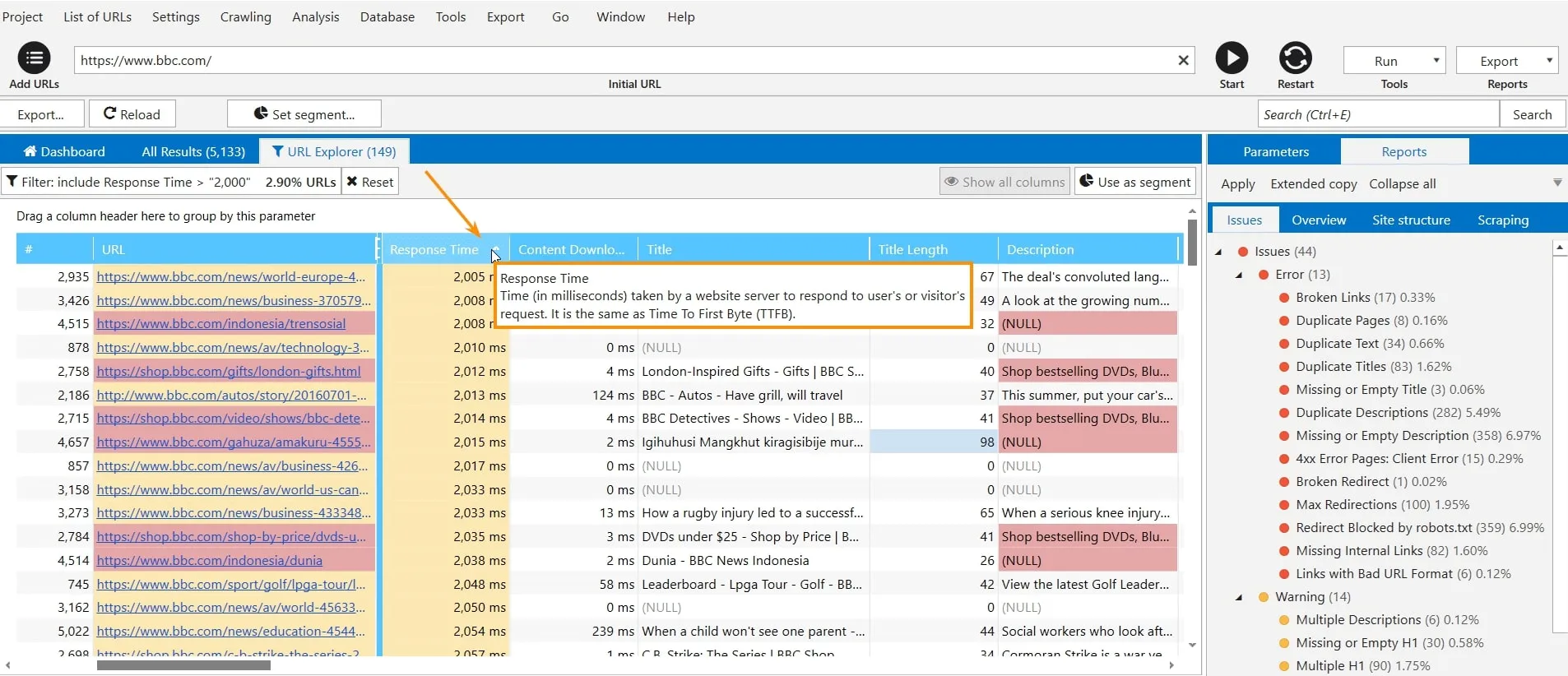The image size is (1568, 676).
Task: Open the Run tools dropdown
Action: point(1394,61)
